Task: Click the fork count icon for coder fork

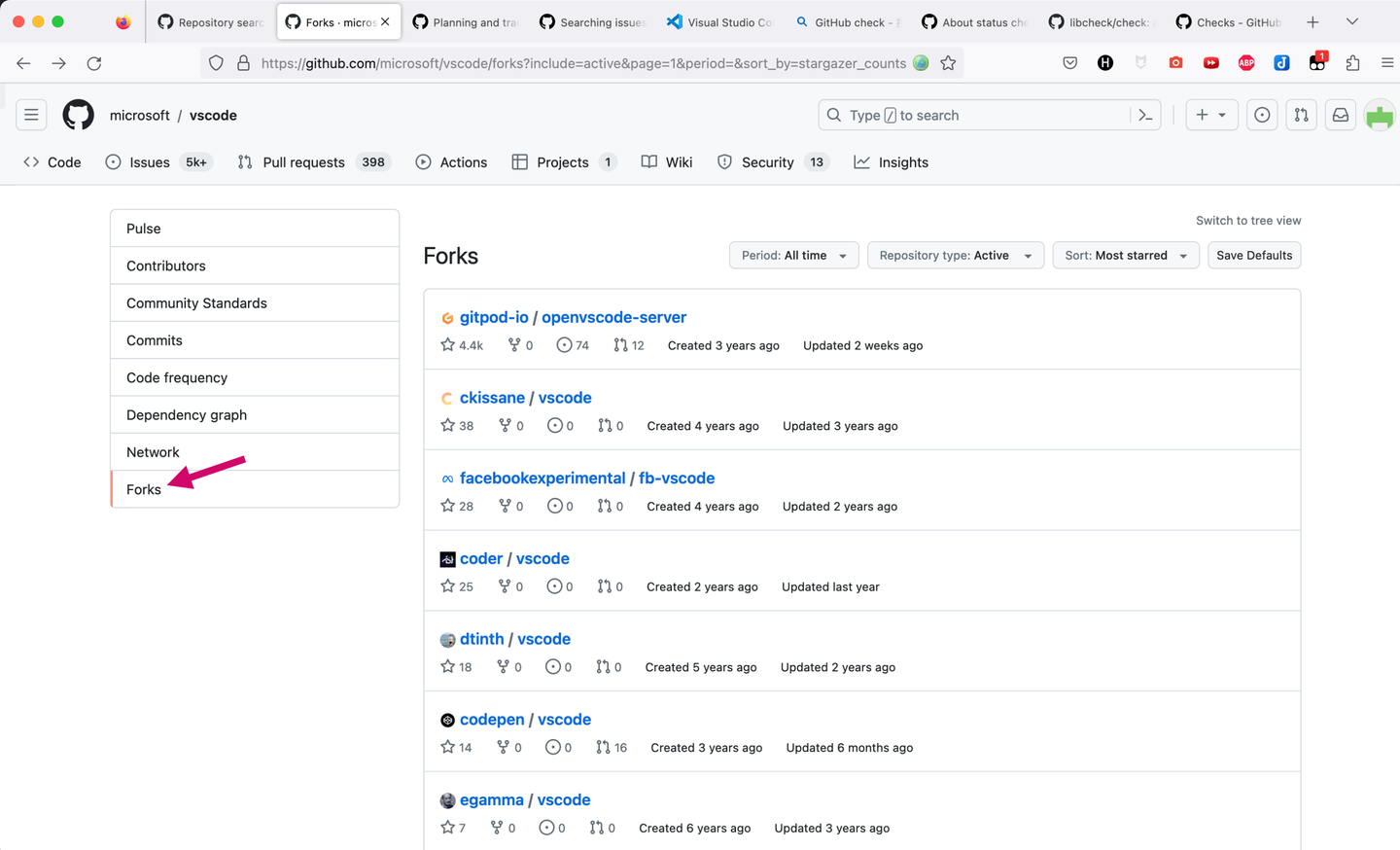Action: point(504,586)
